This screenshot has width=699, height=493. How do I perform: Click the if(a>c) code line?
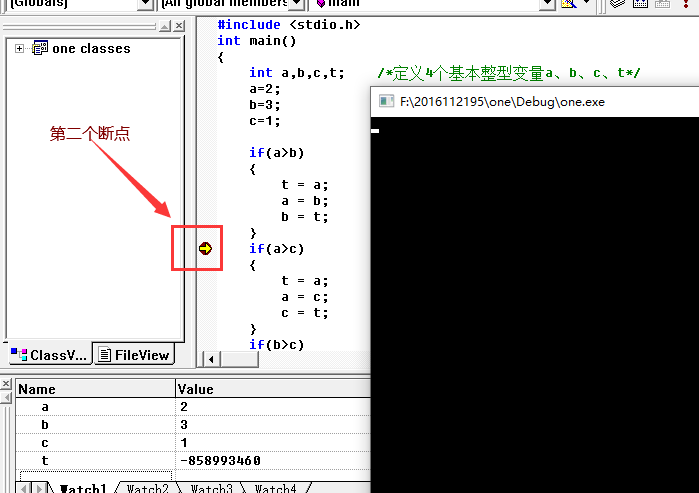[276, 249]
